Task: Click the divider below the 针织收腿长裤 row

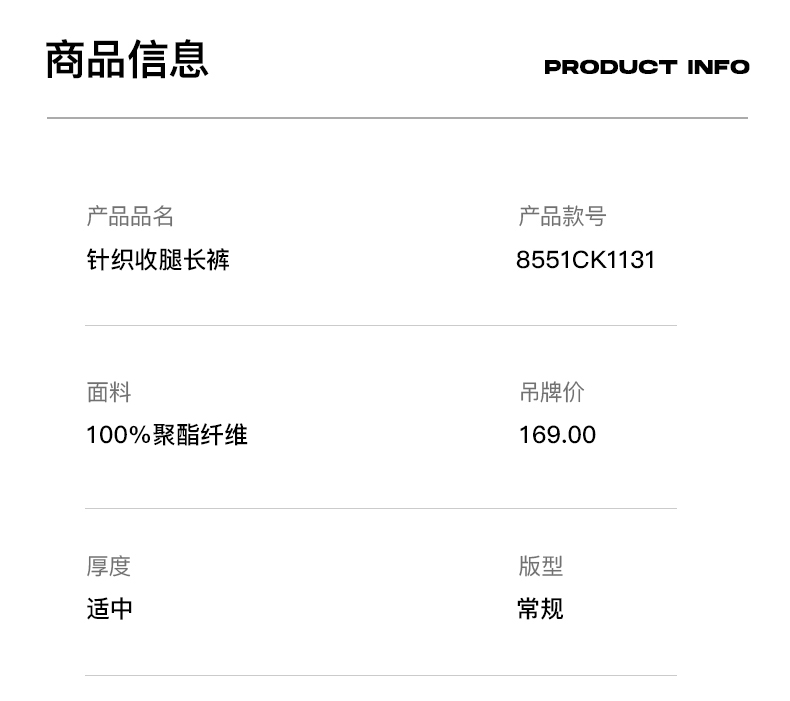Action: [x=380, y=325]
